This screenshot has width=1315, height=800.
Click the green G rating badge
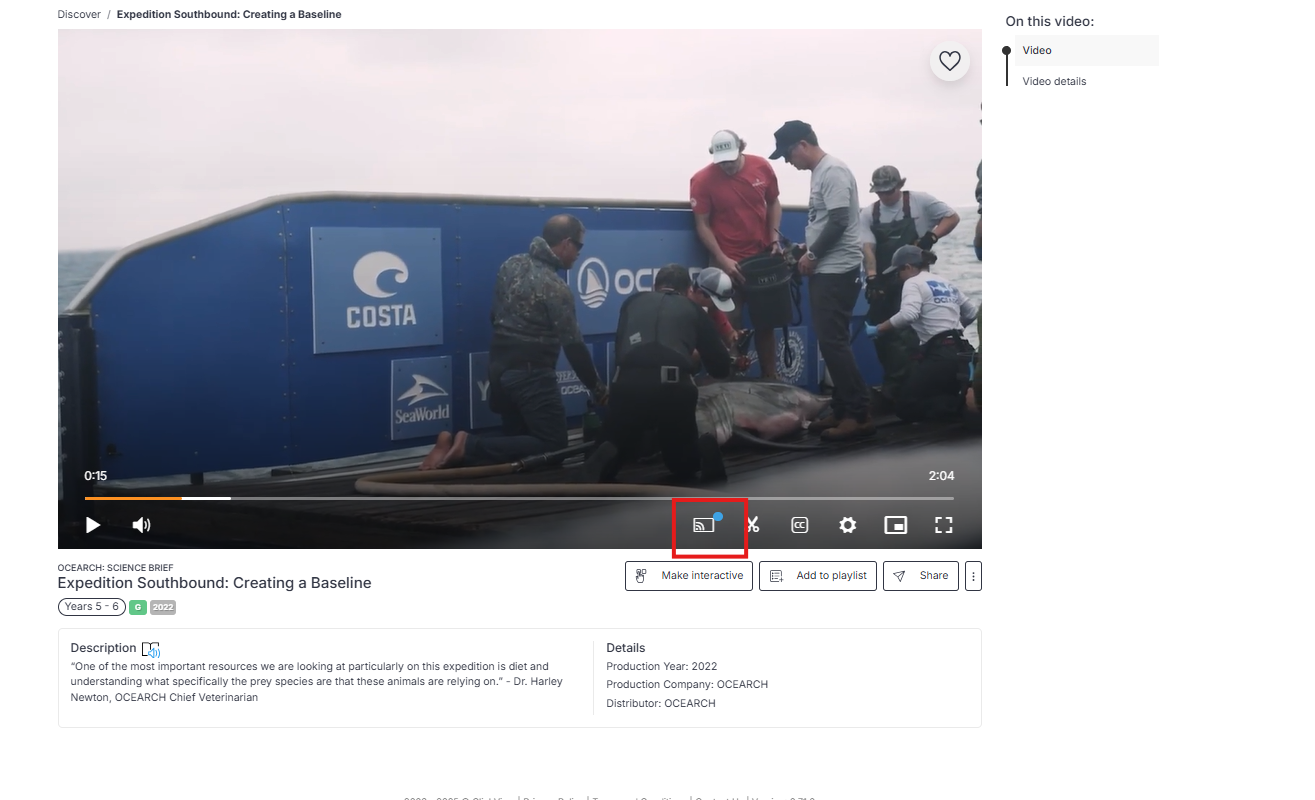(138, 607)
